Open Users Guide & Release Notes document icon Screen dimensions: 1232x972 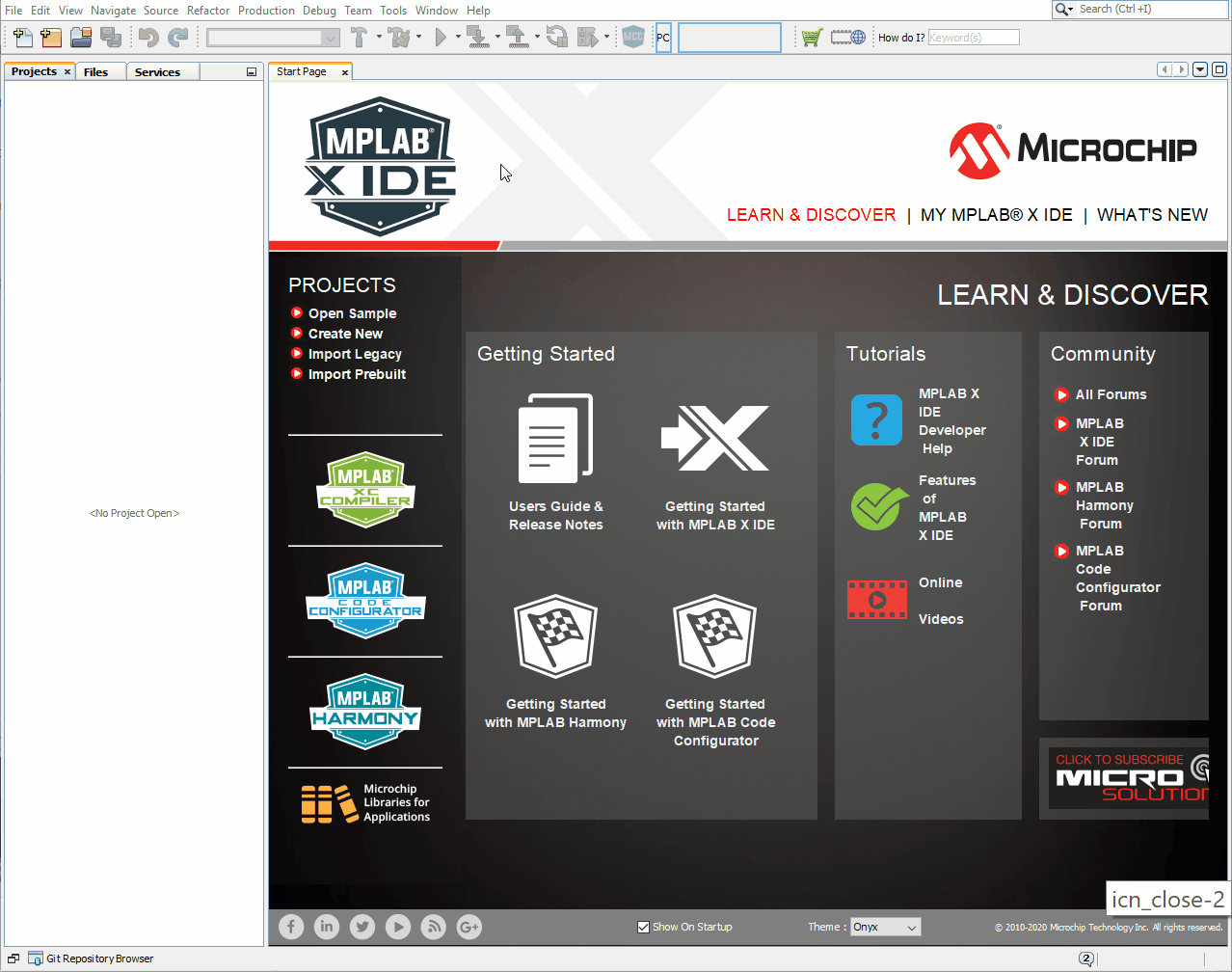[x=555, y=439]
